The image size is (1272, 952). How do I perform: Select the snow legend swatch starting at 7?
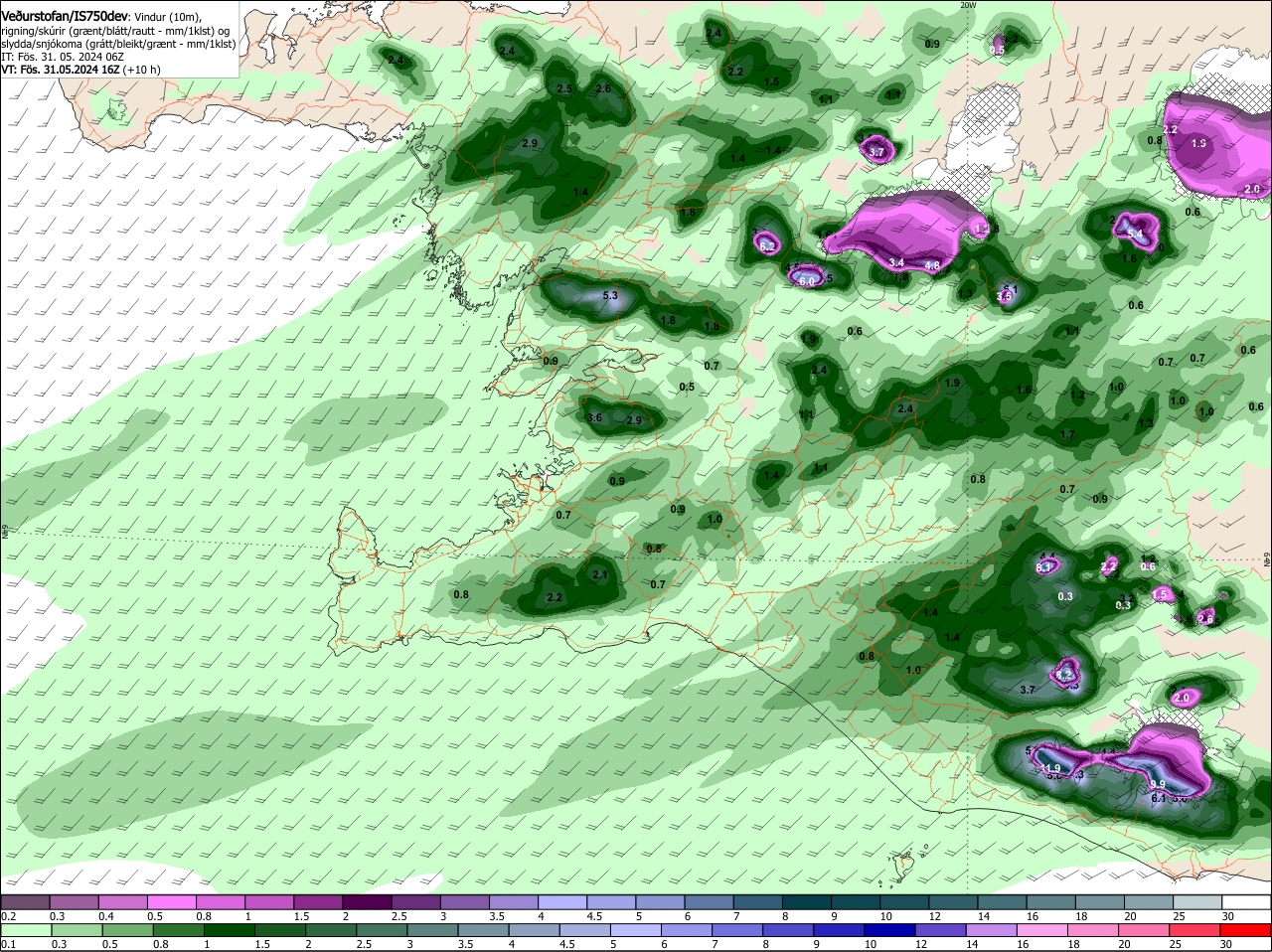[x=756, y=902]
